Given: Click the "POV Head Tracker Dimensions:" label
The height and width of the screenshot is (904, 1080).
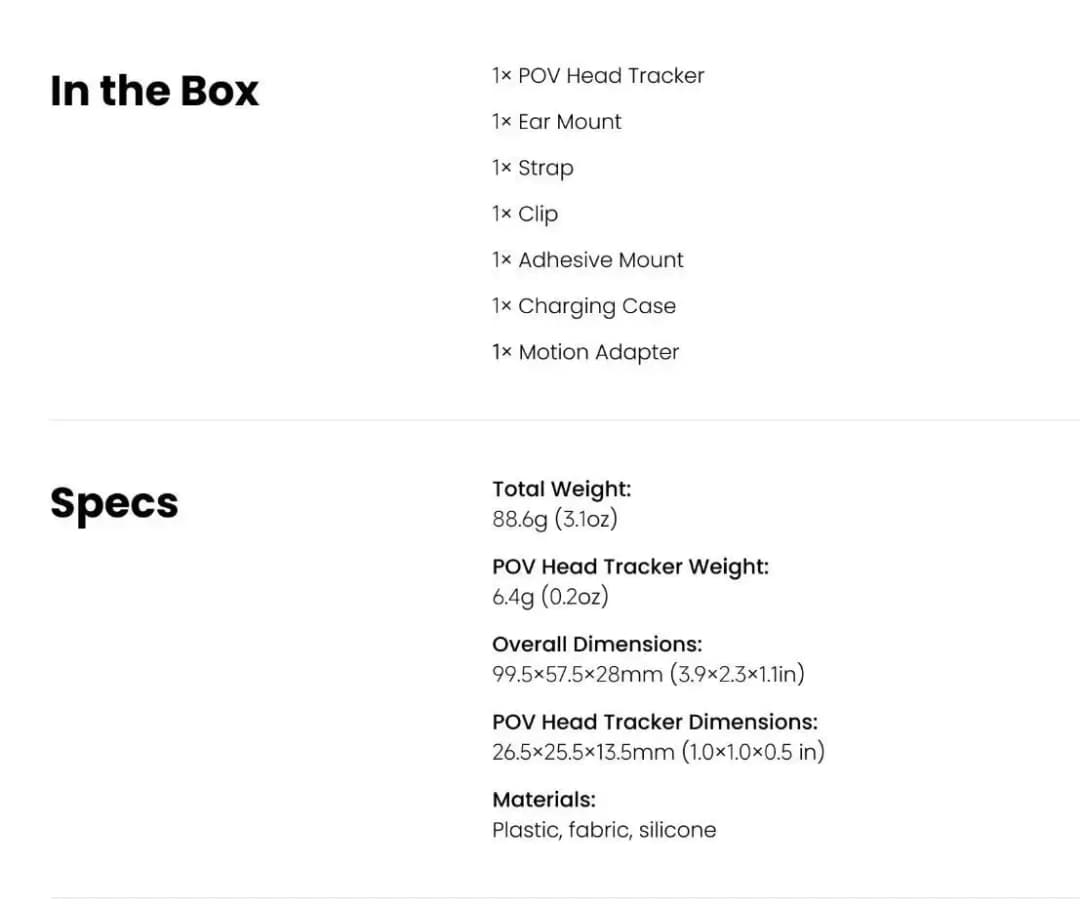Looking at the screenshot, I should [x=655, y=721].
